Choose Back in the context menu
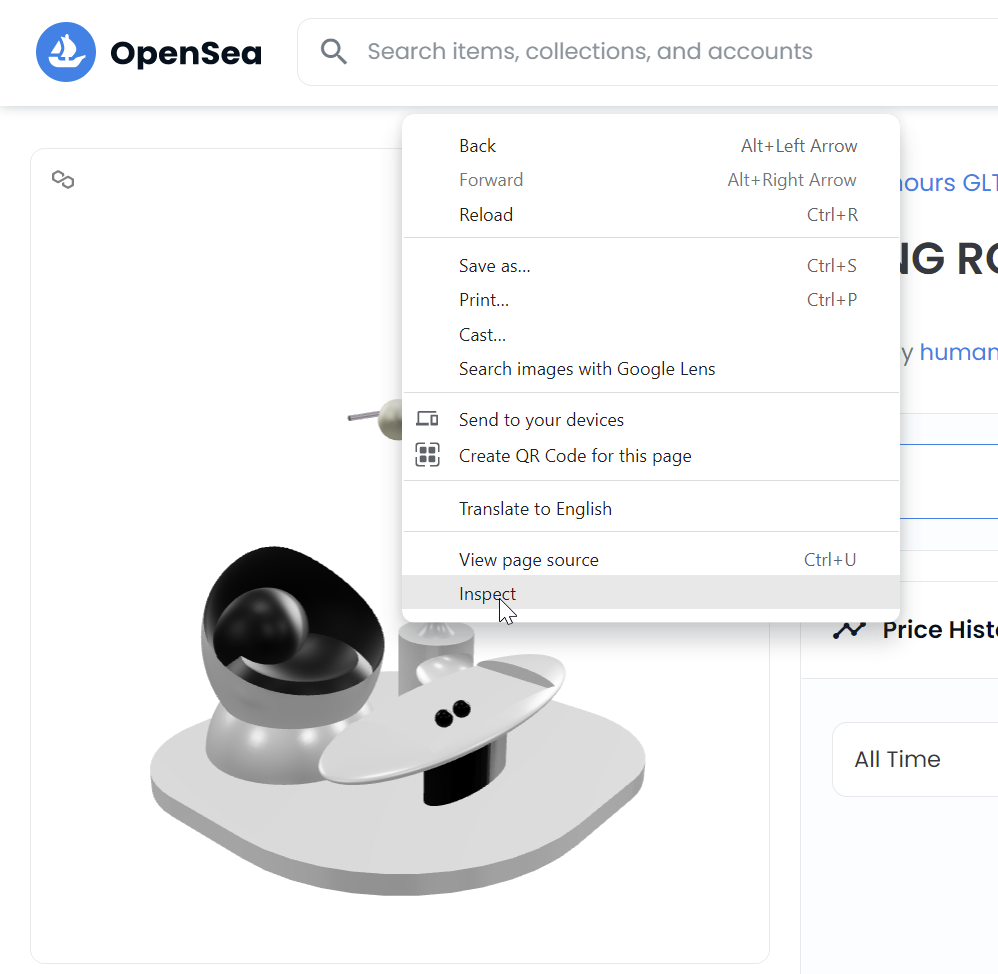Screen dimensions: 998x974 point(650,146)
